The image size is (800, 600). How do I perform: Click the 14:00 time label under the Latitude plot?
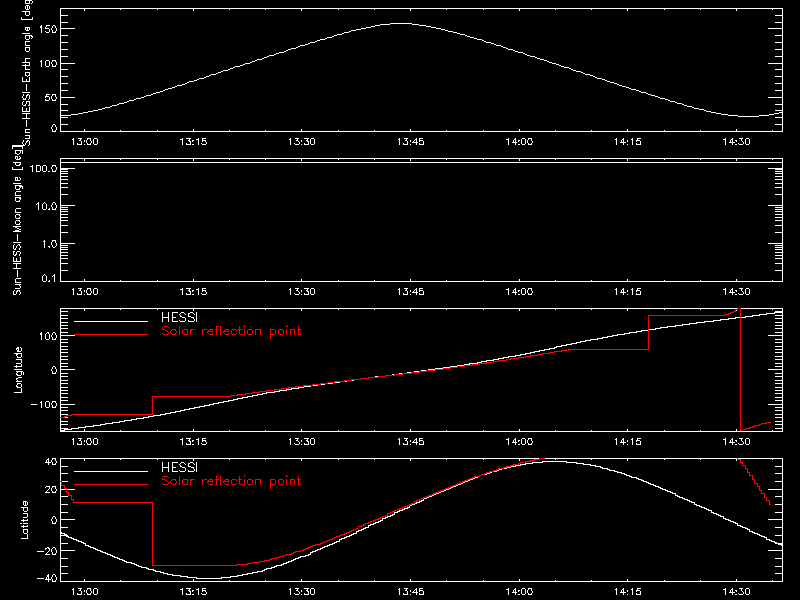tap(519, 592)
